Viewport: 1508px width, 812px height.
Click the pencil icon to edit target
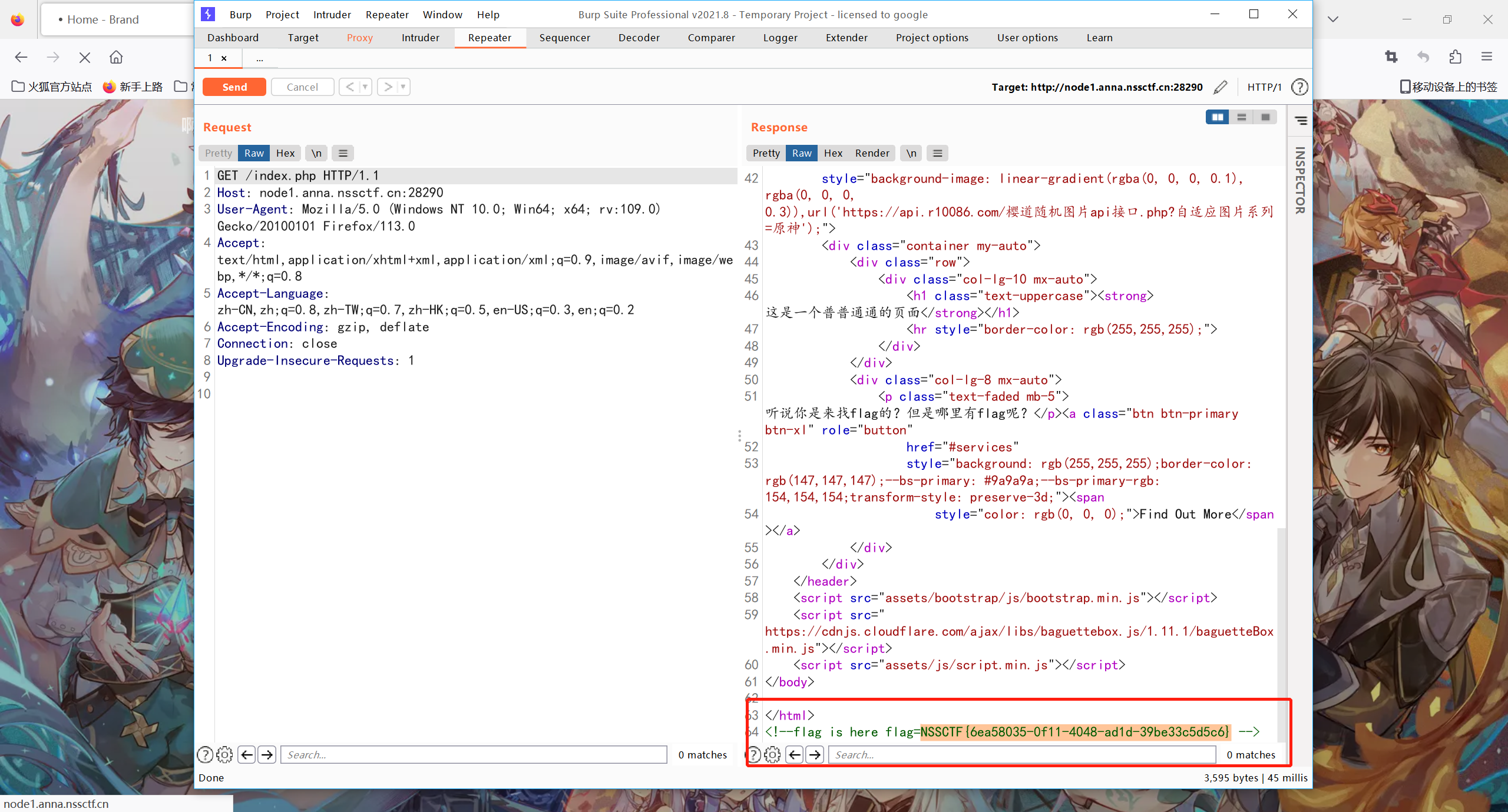(x=1221, y=87)
